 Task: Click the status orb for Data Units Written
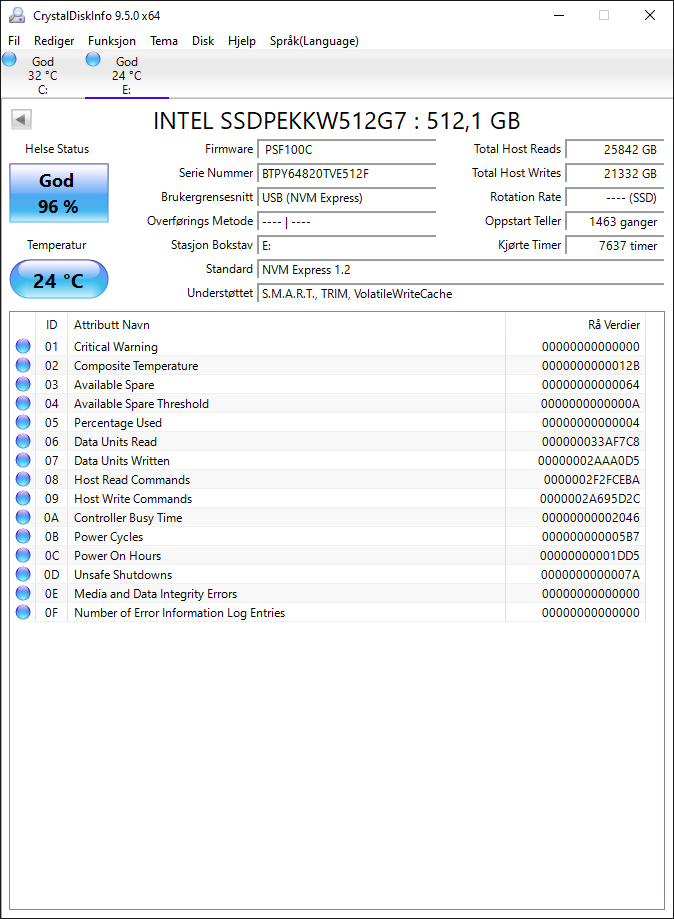pos(23,460)
